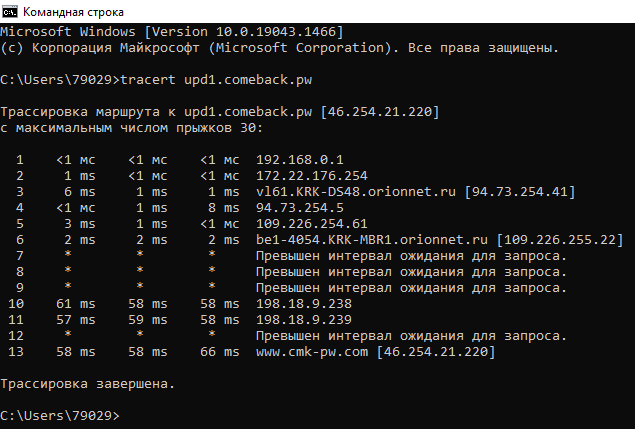
Task: Click the "с максимальным числом прыжков 30" line
Action: tap(131, 127)
